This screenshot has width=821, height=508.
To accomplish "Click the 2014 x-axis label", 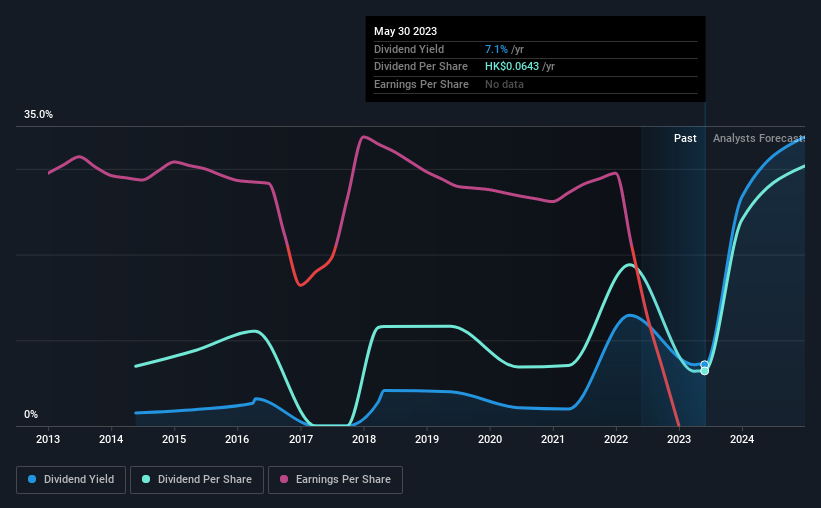I will coord(111,439).
